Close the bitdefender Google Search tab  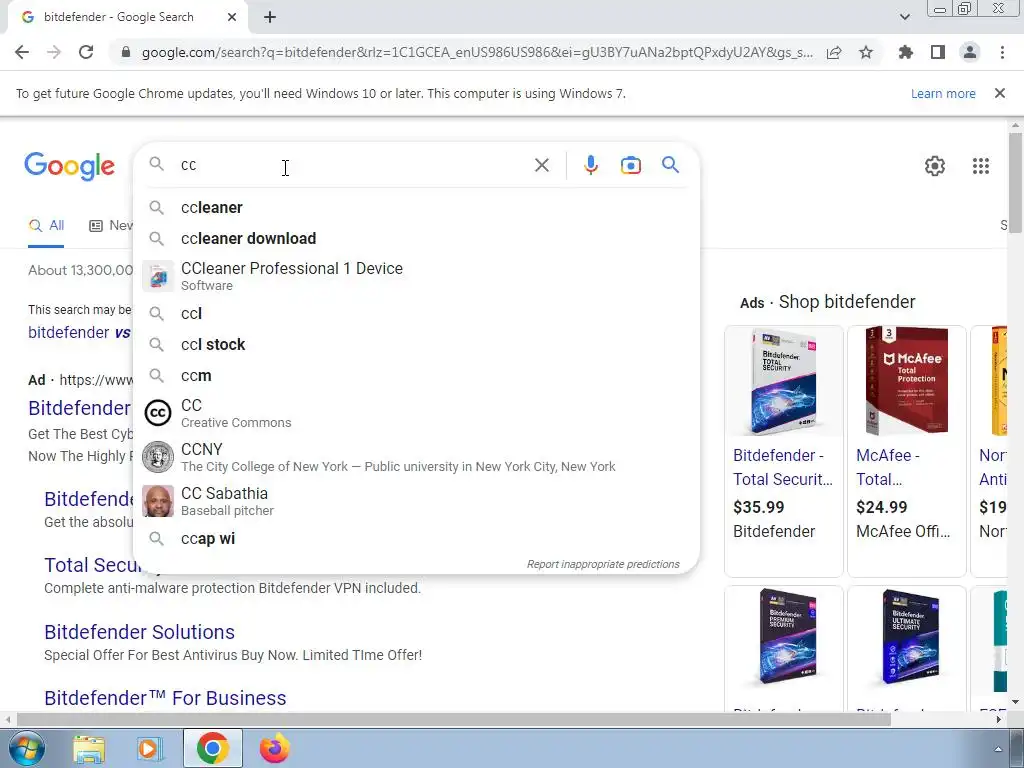pyautogui.click(x=232, y=18)
